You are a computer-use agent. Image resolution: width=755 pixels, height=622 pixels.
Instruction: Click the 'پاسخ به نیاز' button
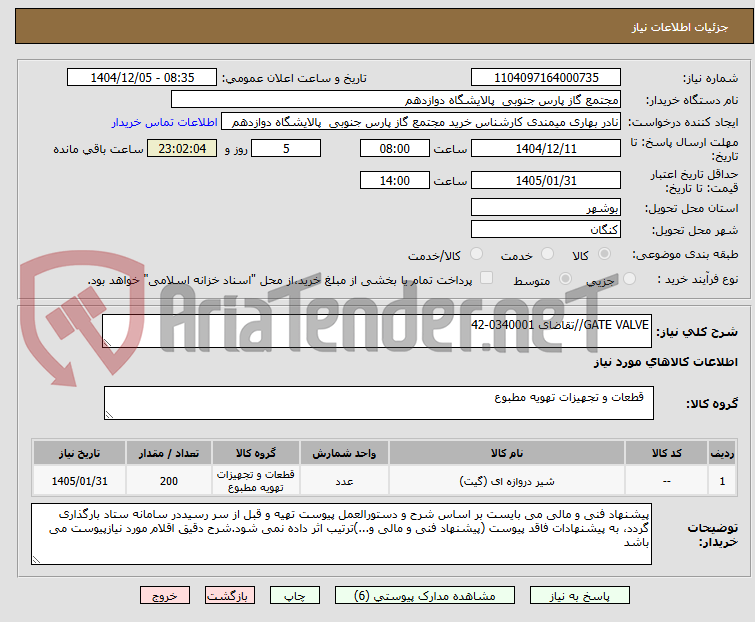(580, 596)
